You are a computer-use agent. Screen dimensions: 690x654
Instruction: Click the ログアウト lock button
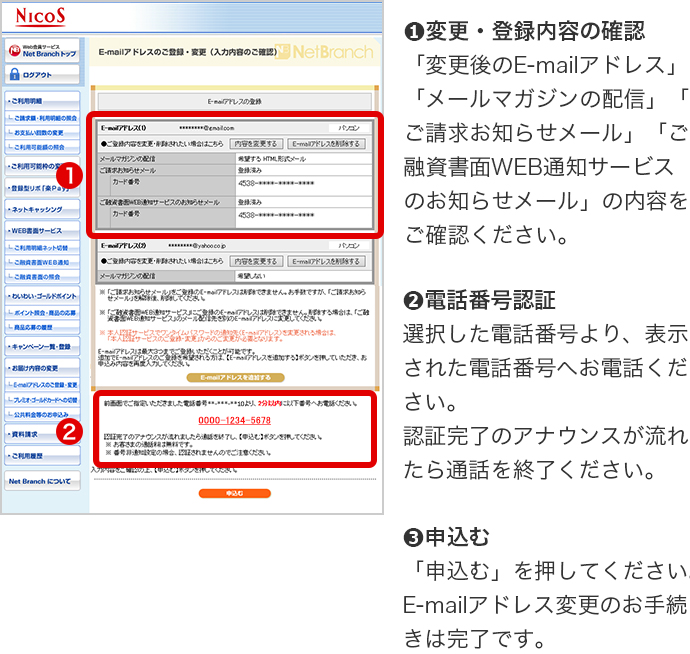(42, 74)
